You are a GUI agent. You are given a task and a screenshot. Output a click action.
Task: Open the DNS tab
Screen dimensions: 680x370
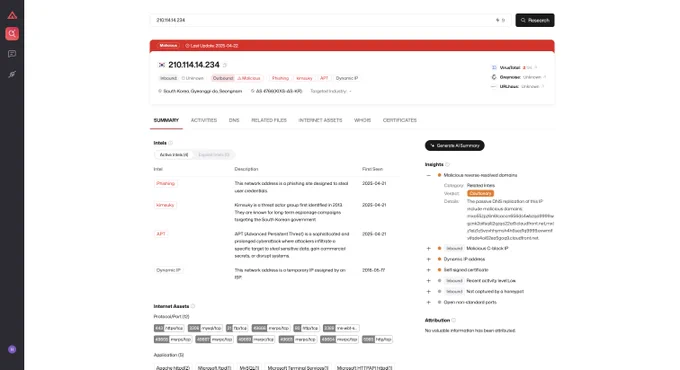coord(234,120)
